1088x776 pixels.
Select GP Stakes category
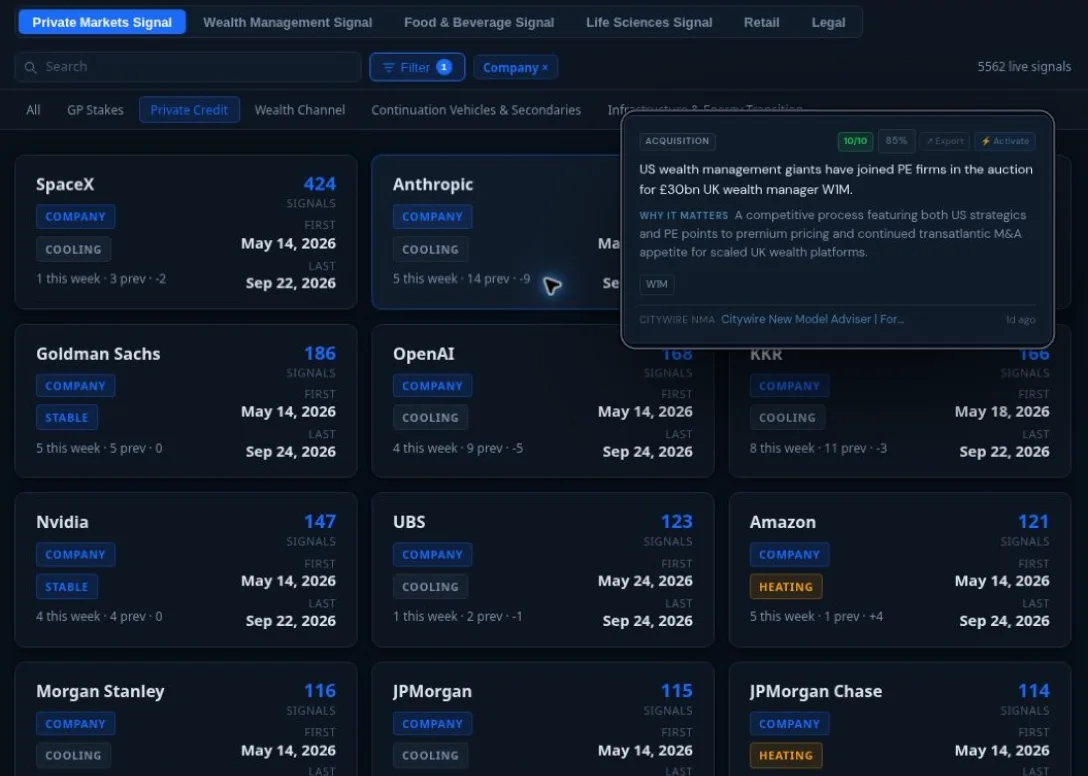tap(95, 110)
